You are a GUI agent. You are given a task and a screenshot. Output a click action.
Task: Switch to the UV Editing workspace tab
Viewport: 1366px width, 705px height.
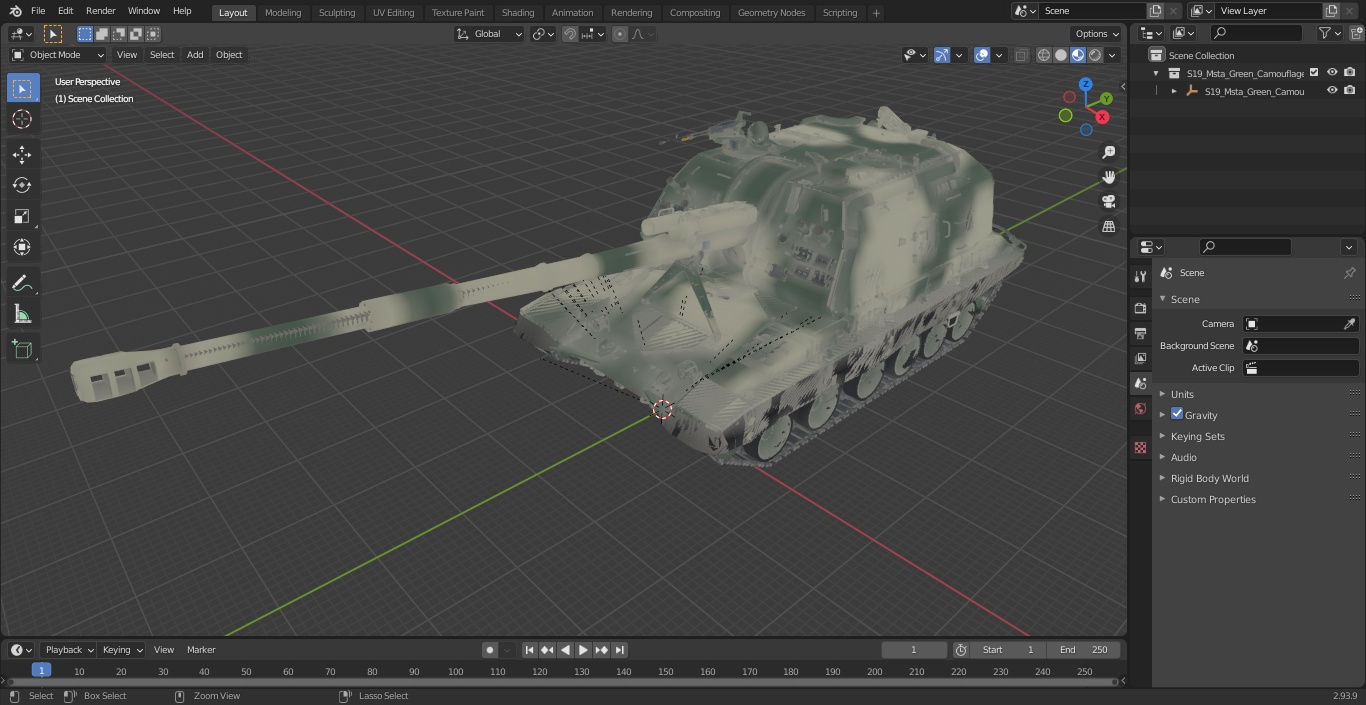tap(393, 13)
